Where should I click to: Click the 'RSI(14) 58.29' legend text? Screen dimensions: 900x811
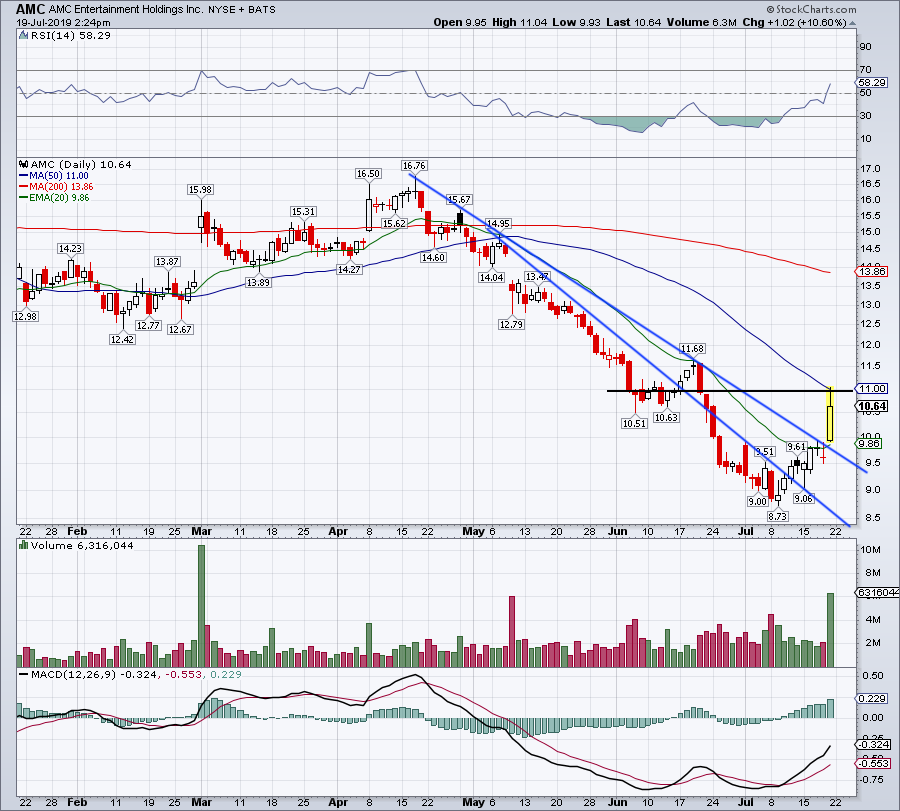[x=70, y=36]
